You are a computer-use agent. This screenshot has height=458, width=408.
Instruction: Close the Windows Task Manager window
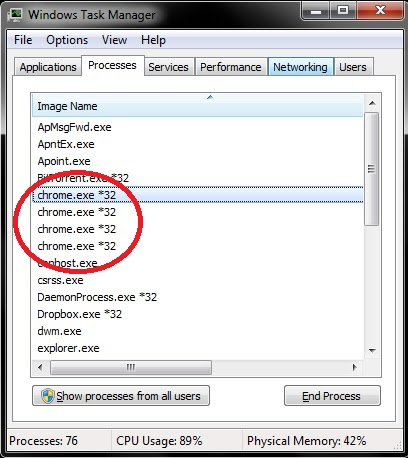pyautogui.click(x=381, y=11)
